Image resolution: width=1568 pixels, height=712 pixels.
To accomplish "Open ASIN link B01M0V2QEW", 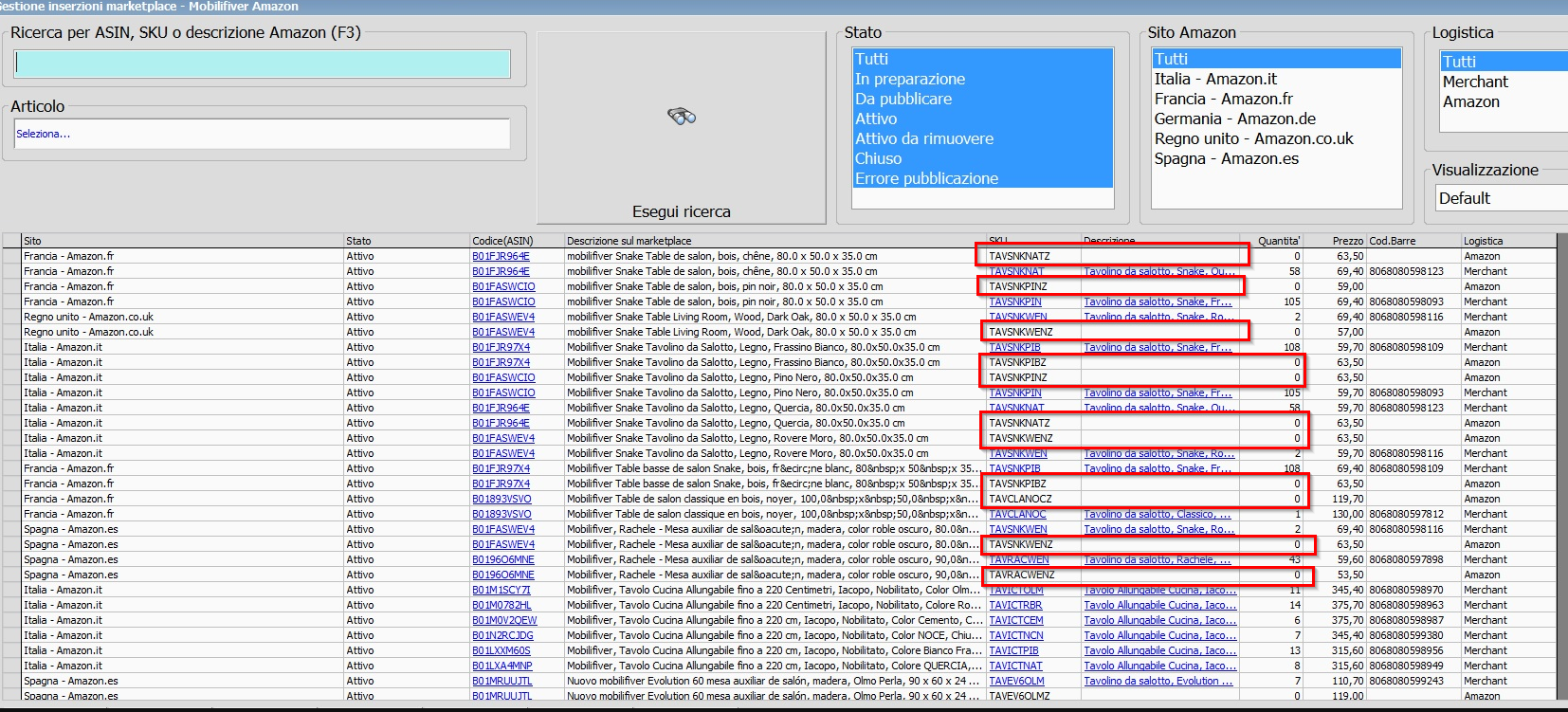I will [504, 620].
